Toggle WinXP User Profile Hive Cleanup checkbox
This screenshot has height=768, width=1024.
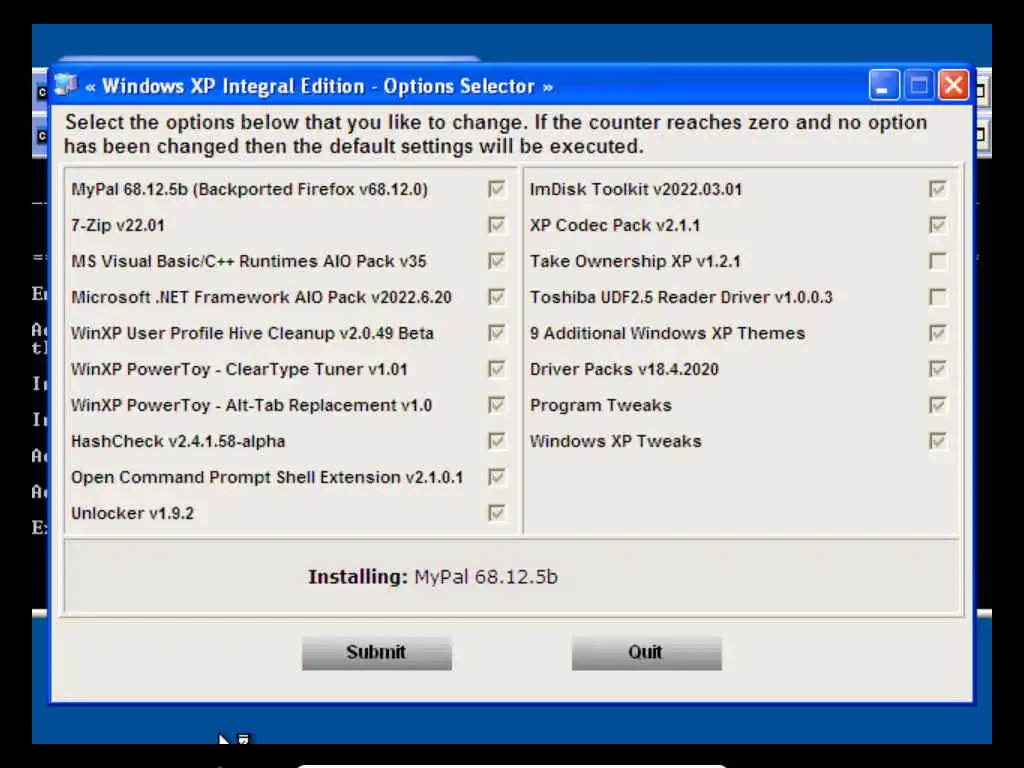click(496, 333)
